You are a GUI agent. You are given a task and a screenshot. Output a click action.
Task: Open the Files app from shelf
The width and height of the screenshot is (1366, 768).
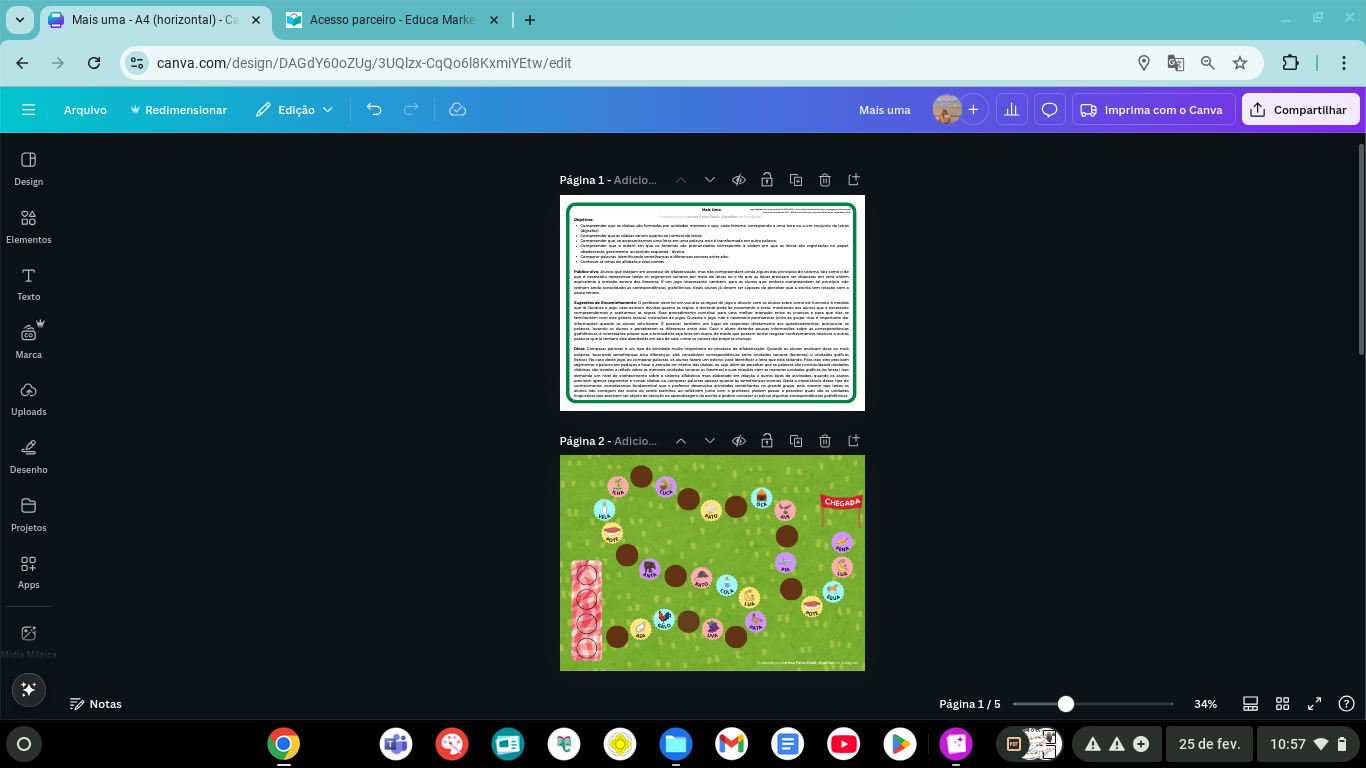[x=675, y=744]
